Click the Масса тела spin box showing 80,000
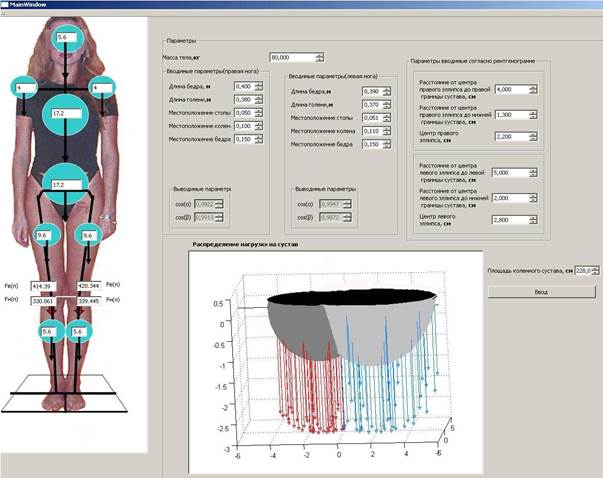The height and width of the screenshot is (478, 603). coord(297,57)
